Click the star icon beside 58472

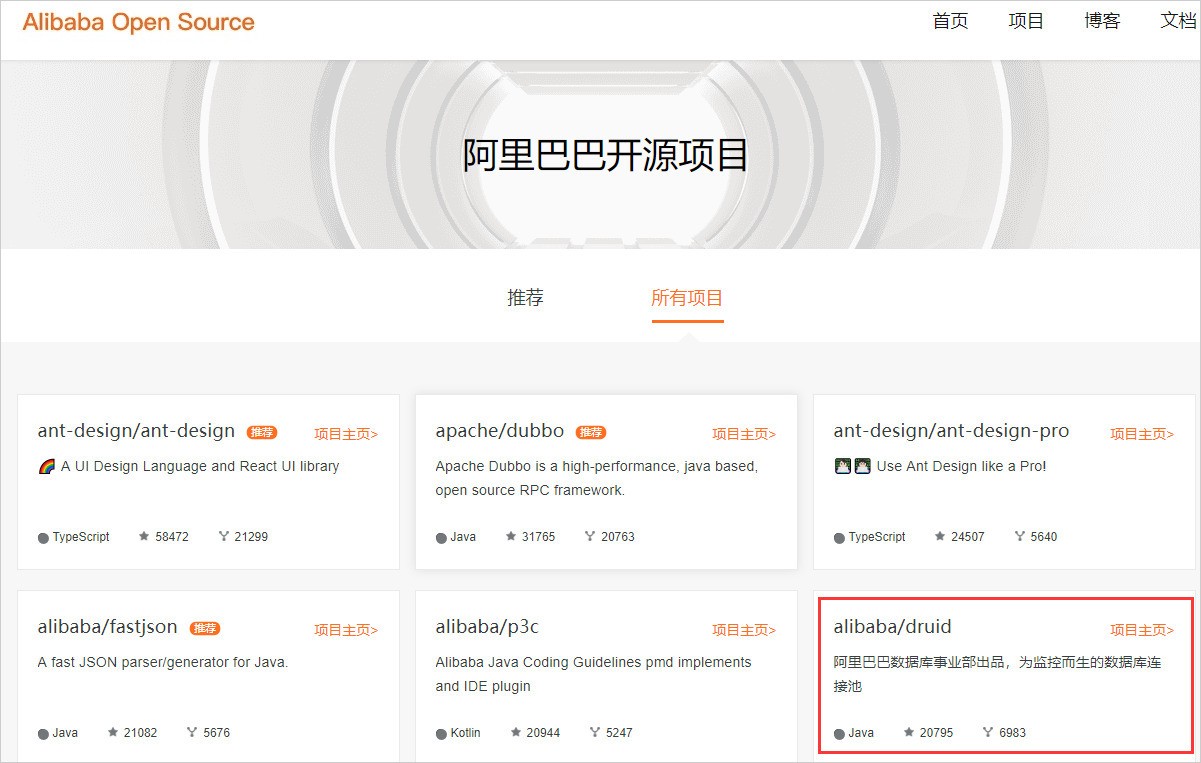144,536
